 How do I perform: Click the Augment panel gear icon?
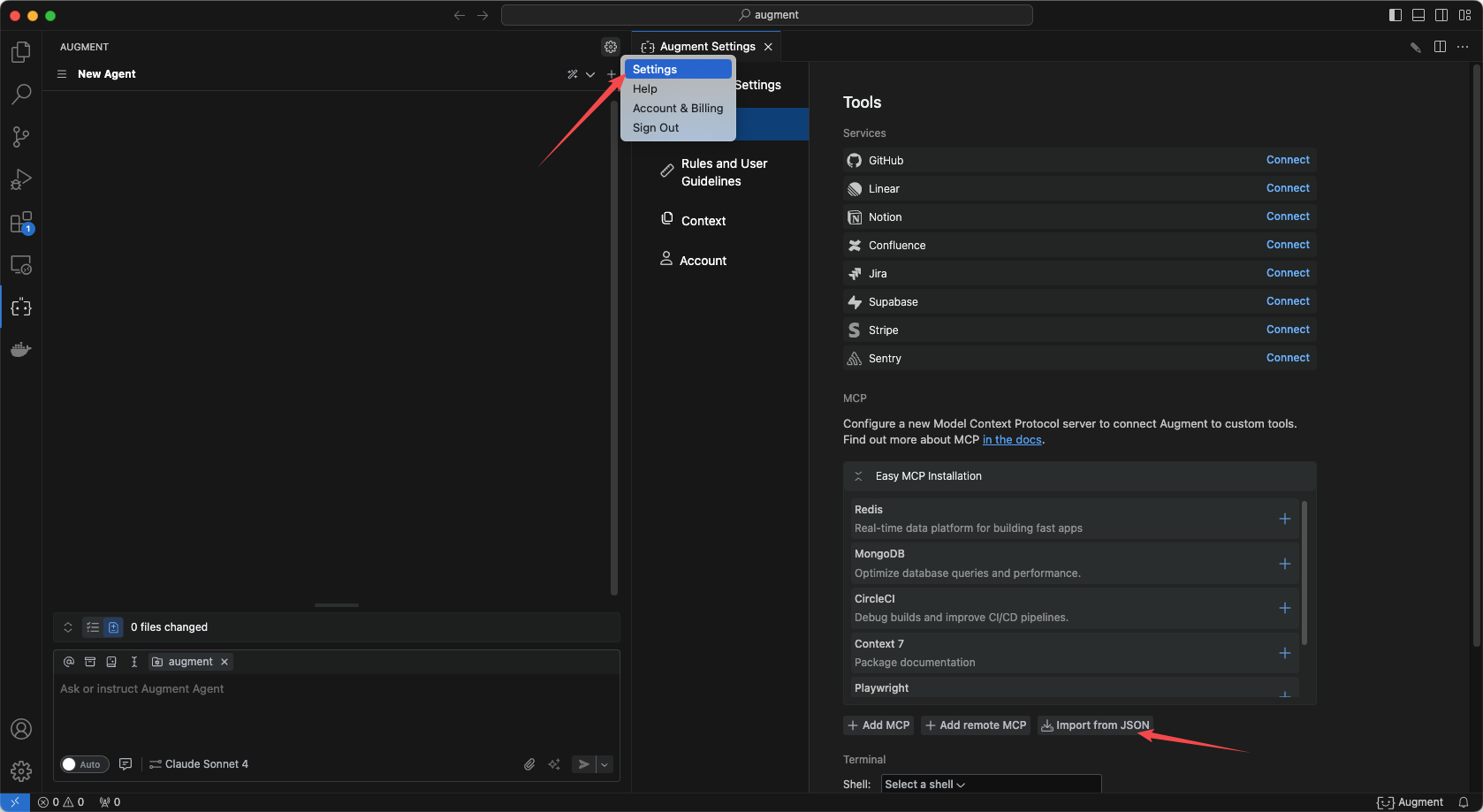[x=611, y=47]
